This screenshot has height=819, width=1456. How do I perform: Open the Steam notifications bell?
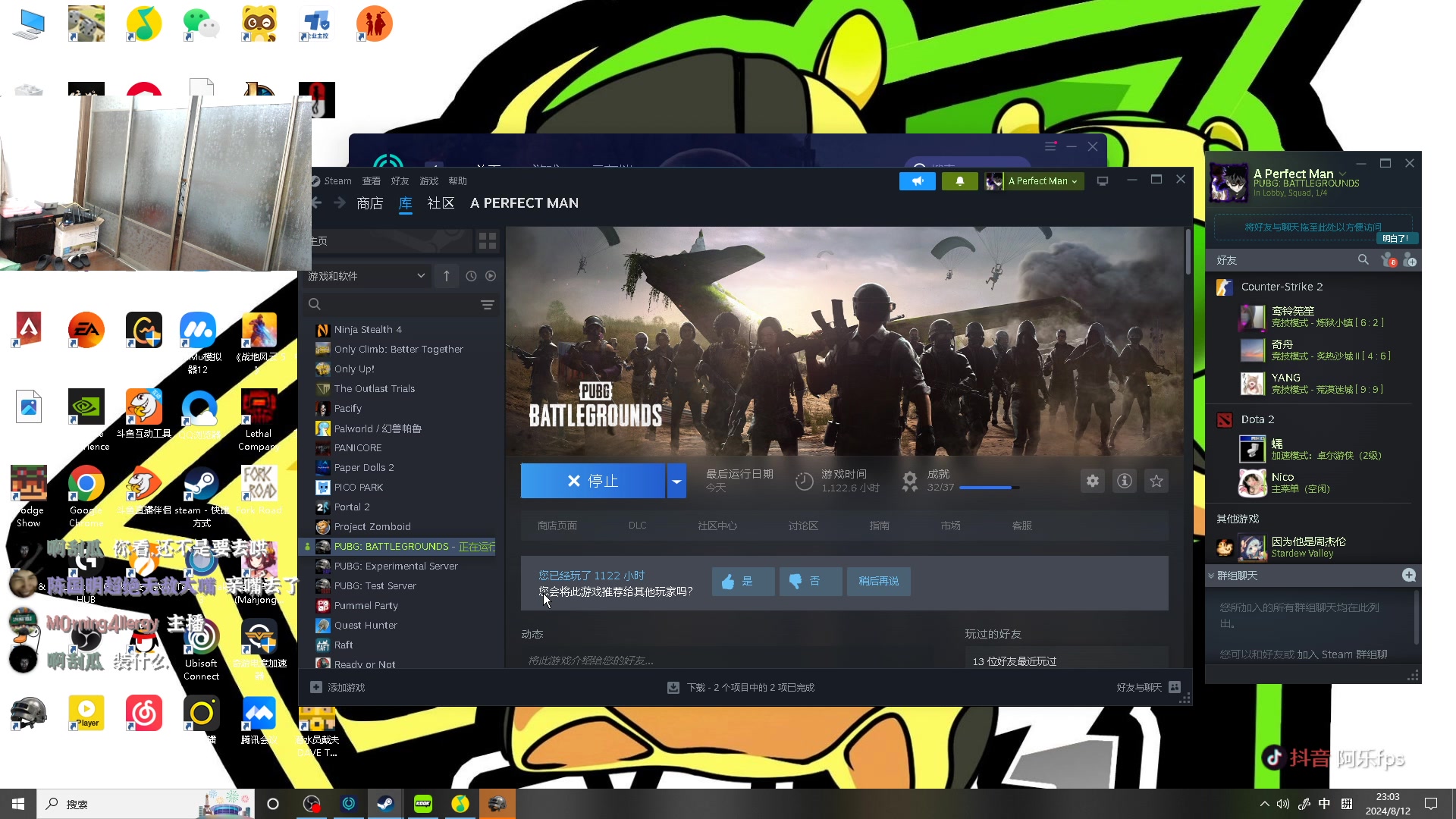tap(959, 181)
